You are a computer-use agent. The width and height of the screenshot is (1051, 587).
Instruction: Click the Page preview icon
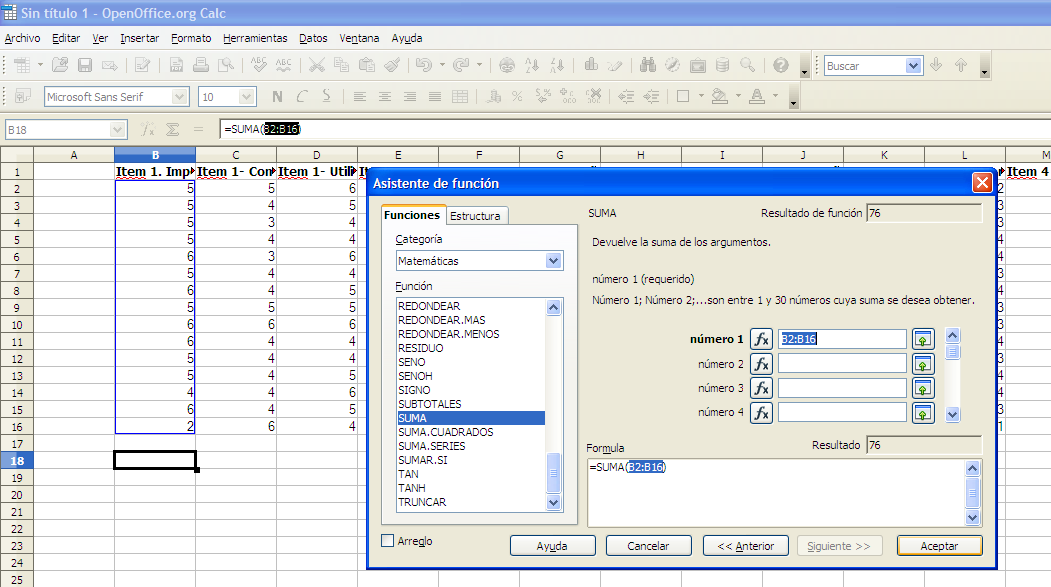coord(226,65)
